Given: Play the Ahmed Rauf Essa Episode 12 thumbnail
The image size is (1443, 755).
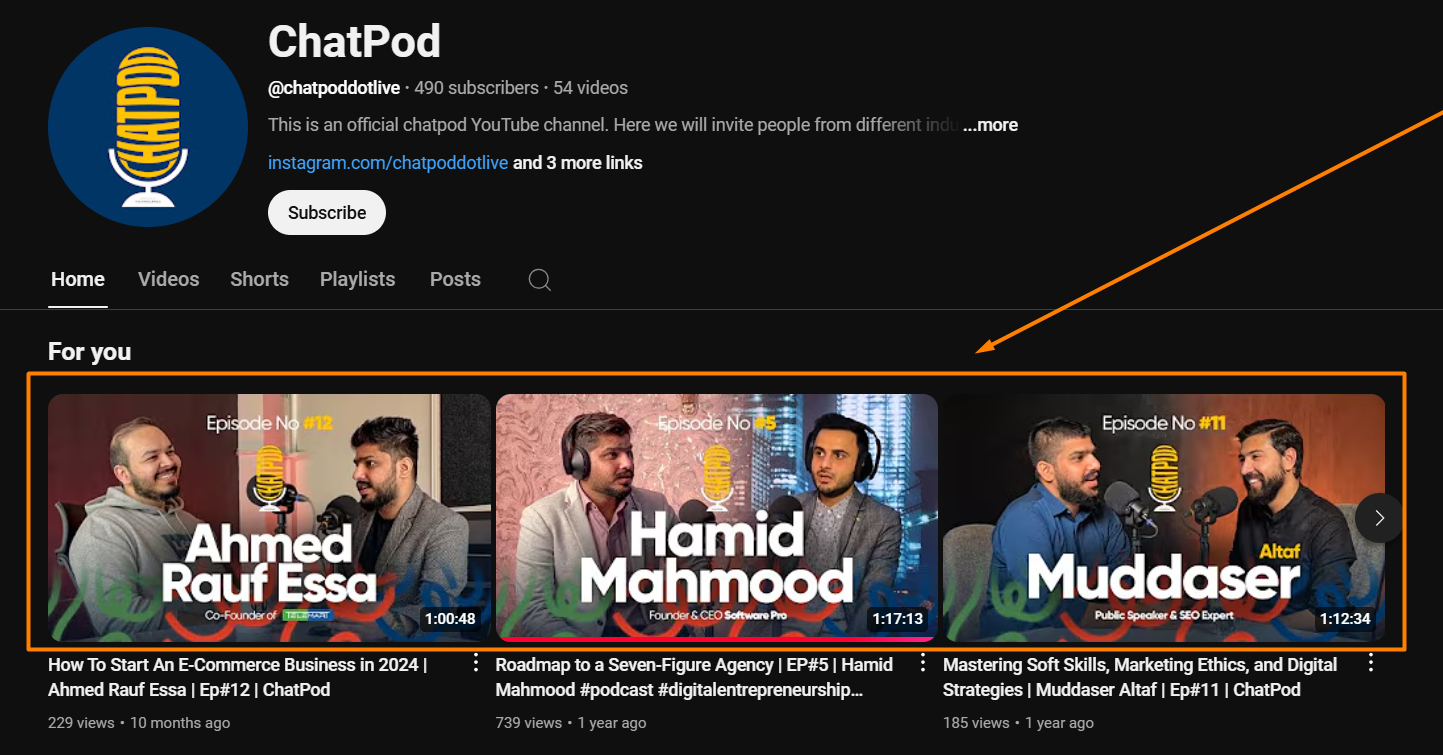Looking at the screenshot, I should [x=269, y=517].
